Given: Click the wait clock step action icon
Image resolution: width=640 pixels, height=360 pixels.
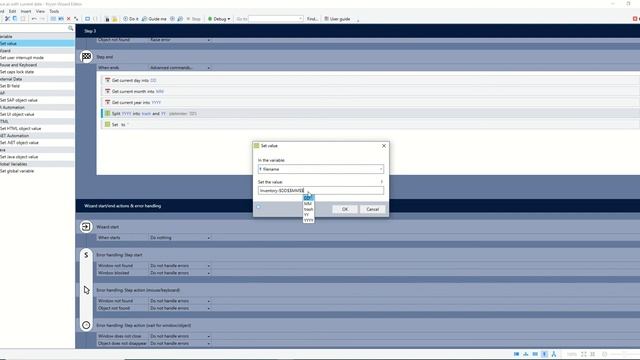Looking at the screenshot, I should click(86, 325).
